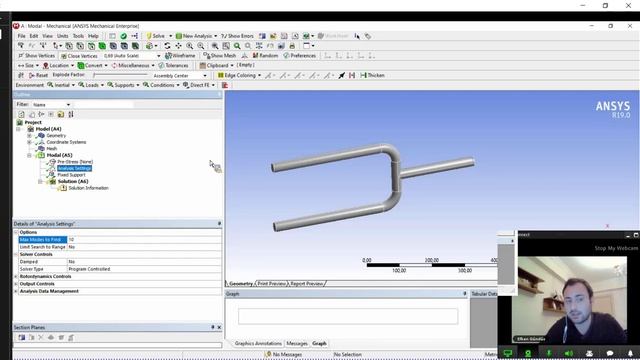Click the sort icon in the Outline toolbar
640x360 pixels.
pyautogui.click(x=71, y=114)
